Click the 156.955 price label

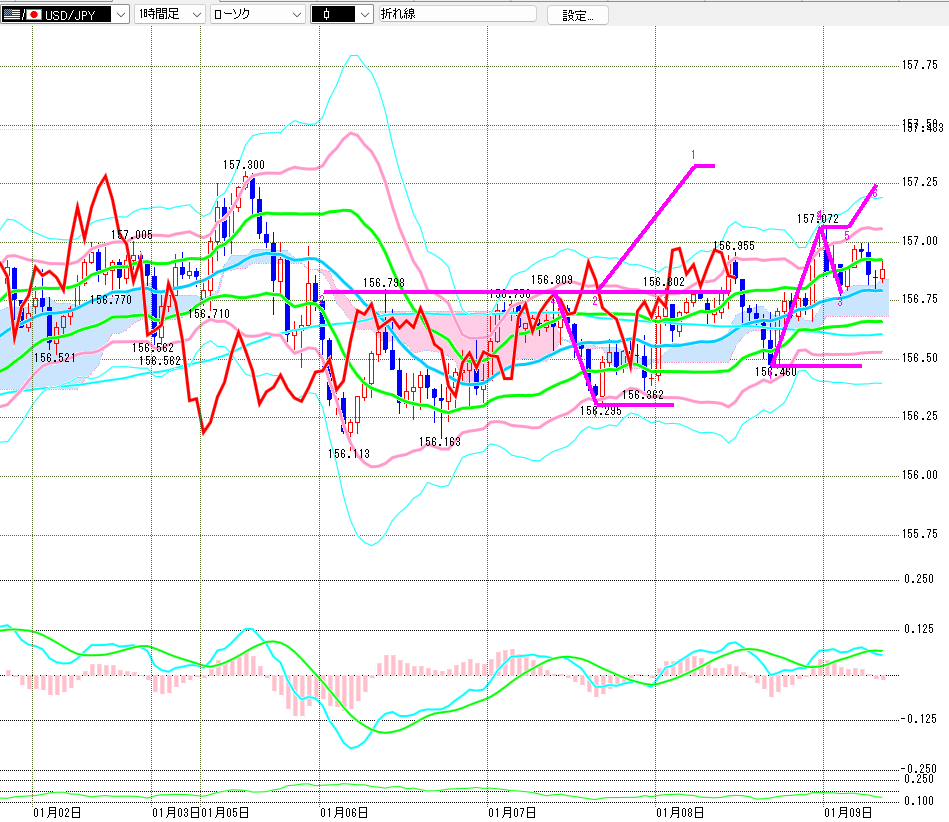[733, 246]
